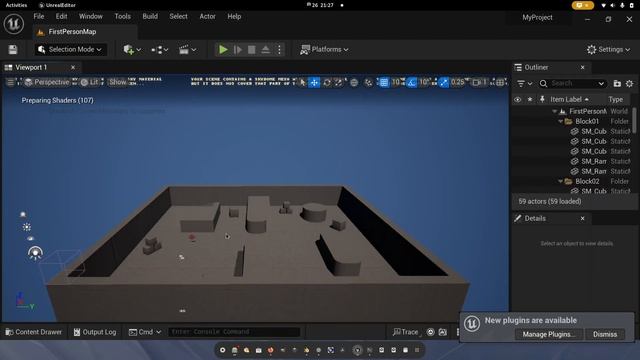Activate the Rotate gizmo tool

[x=327, y=83]
